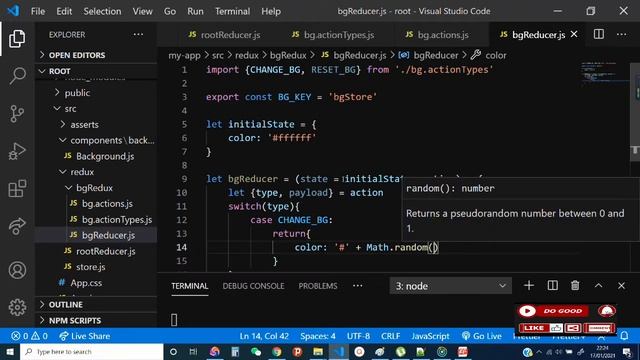Kill terminal with trash icon
This screenshot has width=640, height=360.
click(x=575, y=286)
